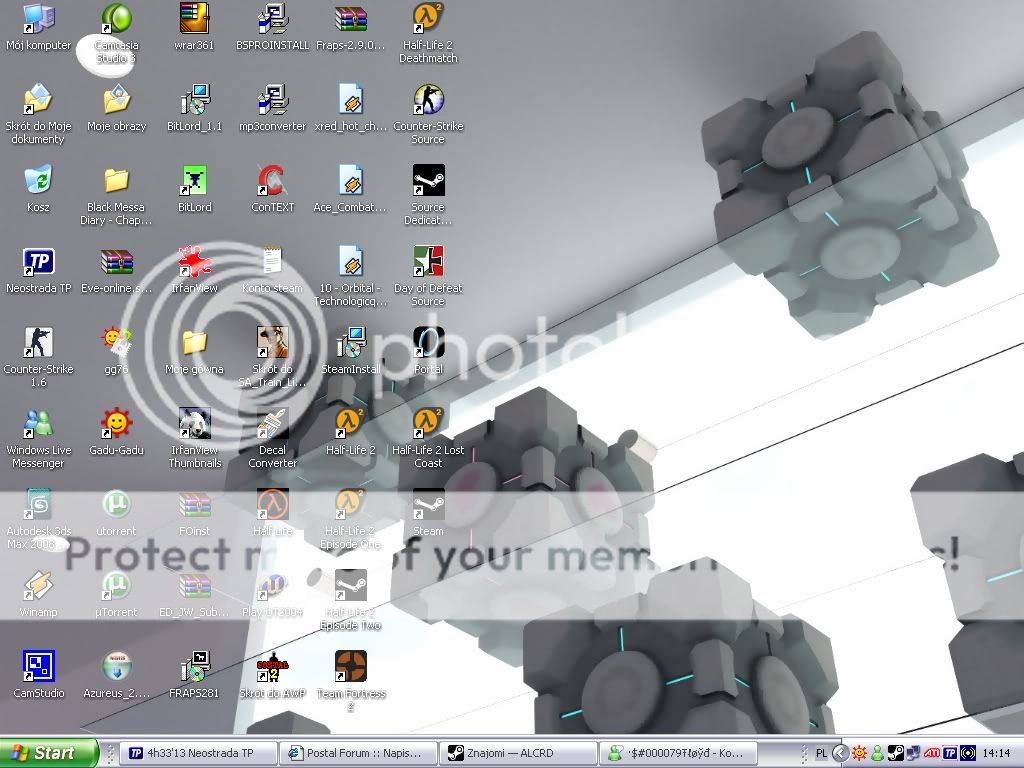Expand hidden system tray icons arrow
The width and height of the screenshot is (1024, 768).
[x=841, y=754]
